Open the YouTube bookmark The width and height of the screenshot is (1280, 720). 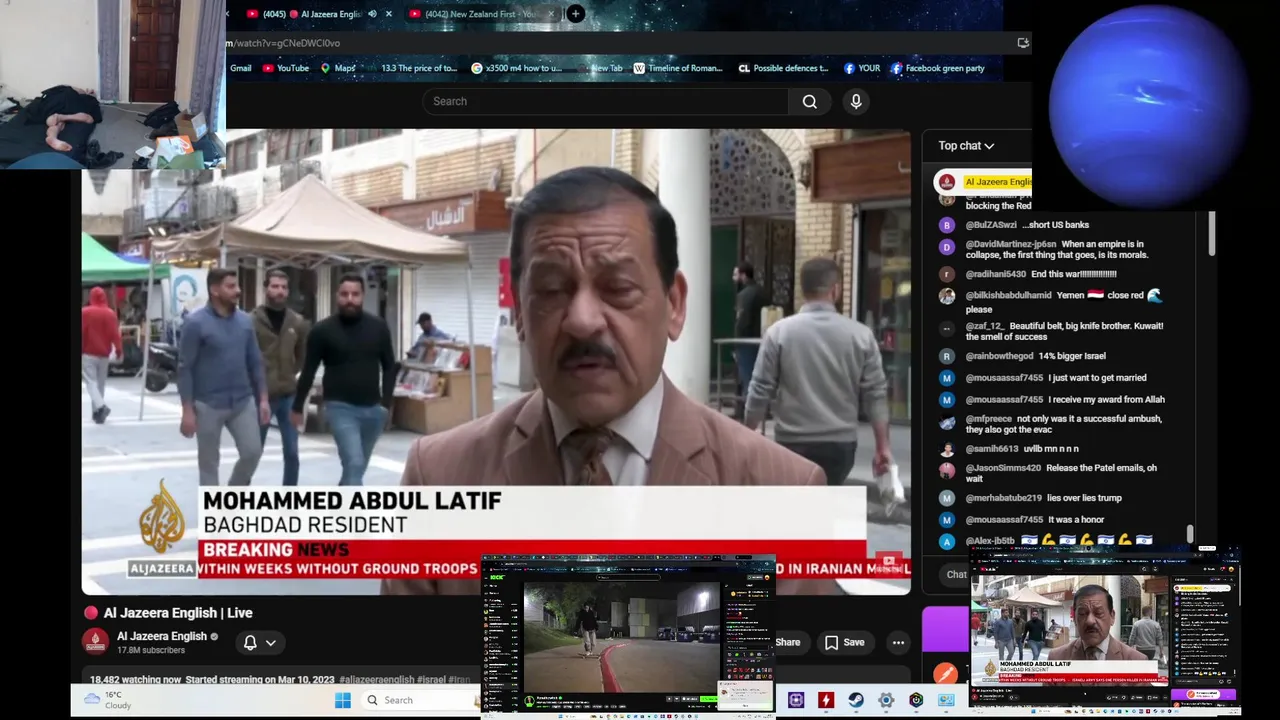285,68
